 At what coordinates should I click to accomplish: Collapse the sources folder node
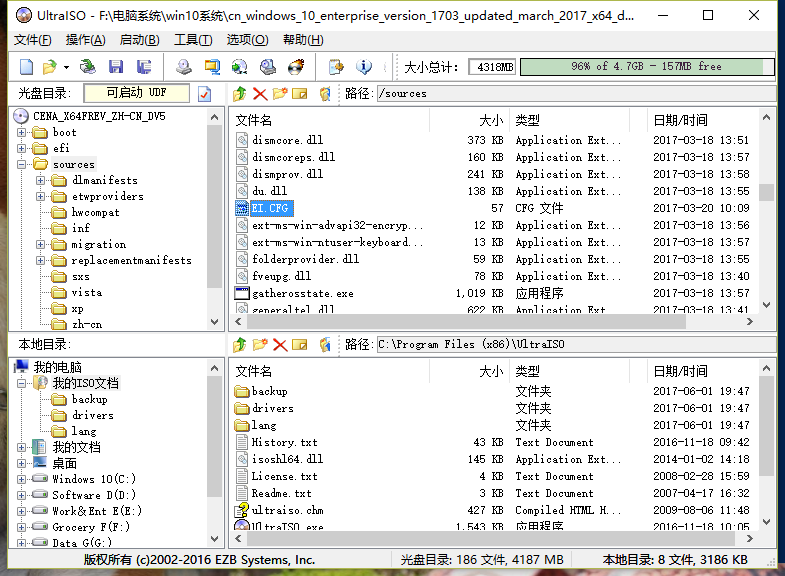point(21,164)
